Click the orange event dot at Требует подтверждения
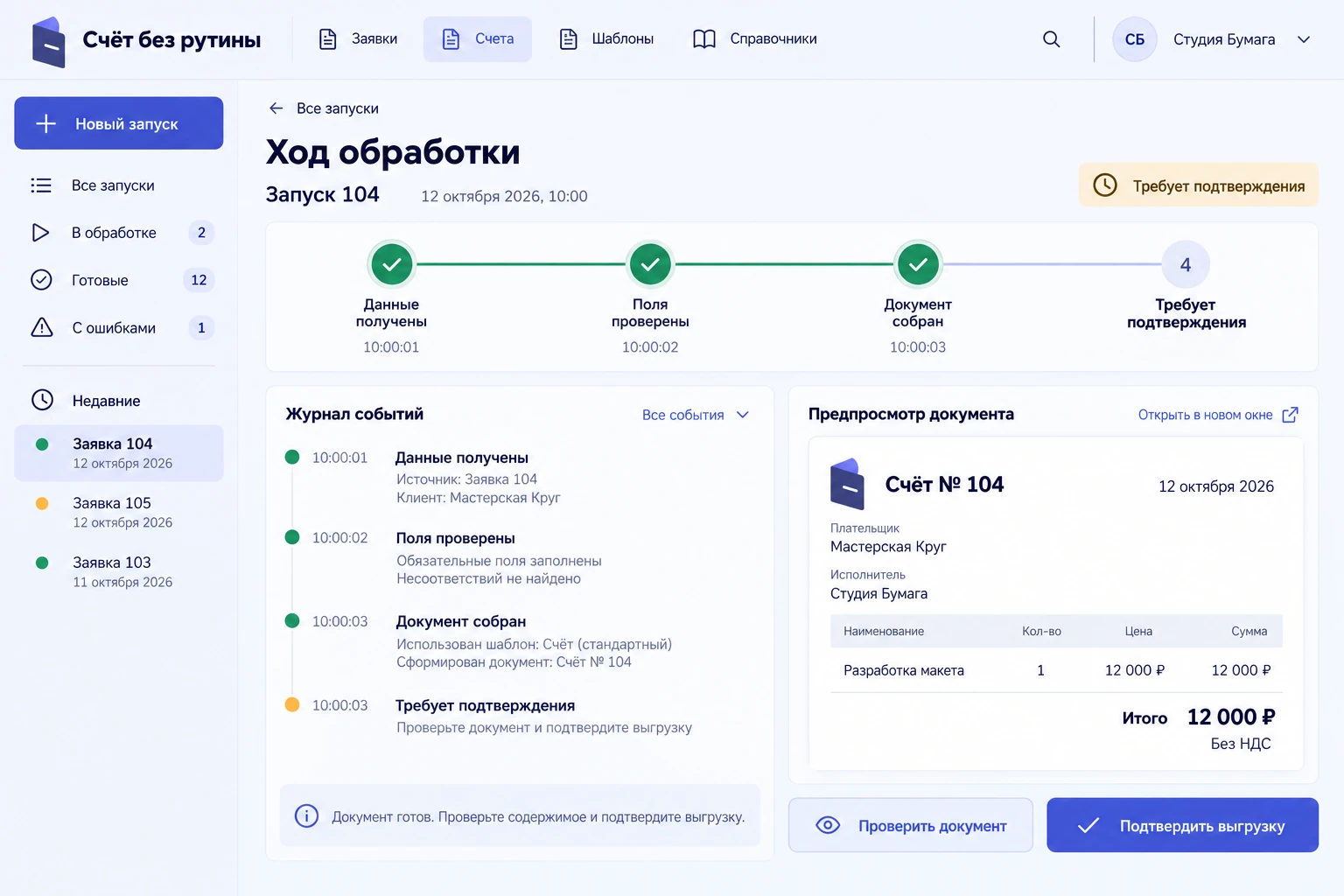Image resolution: width=1344 pixels, height=896 pixels. click(x=292, y=704)
